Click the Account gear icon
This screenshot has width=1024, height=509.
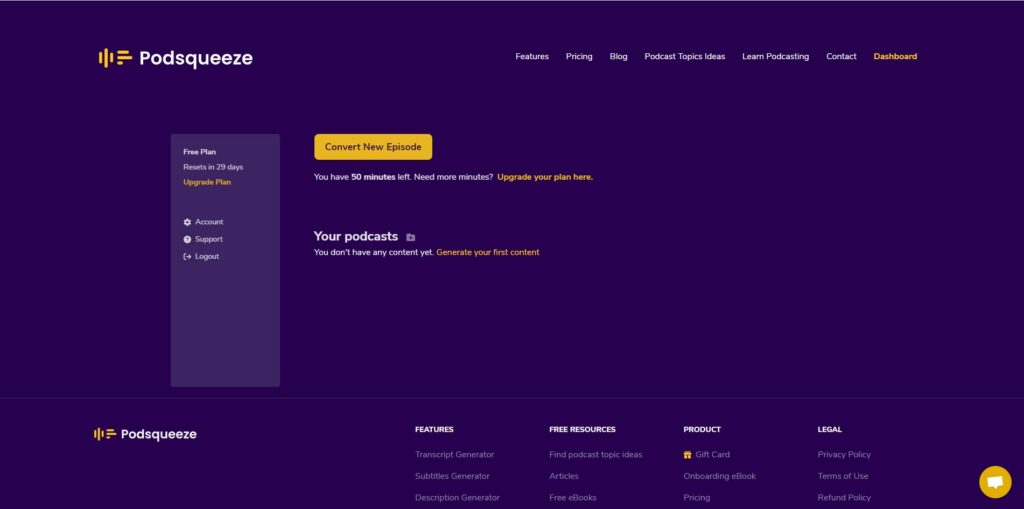tap(187, 222)
